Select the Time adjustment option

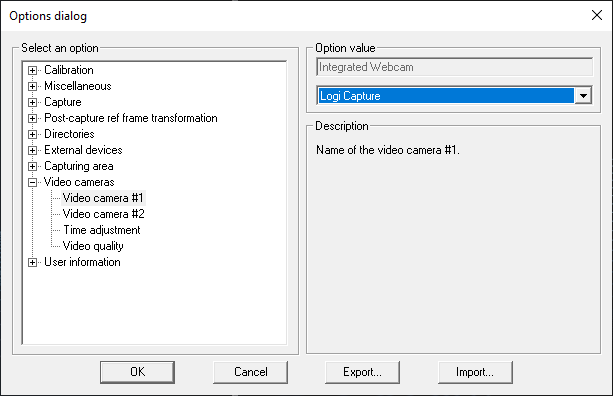pos(102,230)
